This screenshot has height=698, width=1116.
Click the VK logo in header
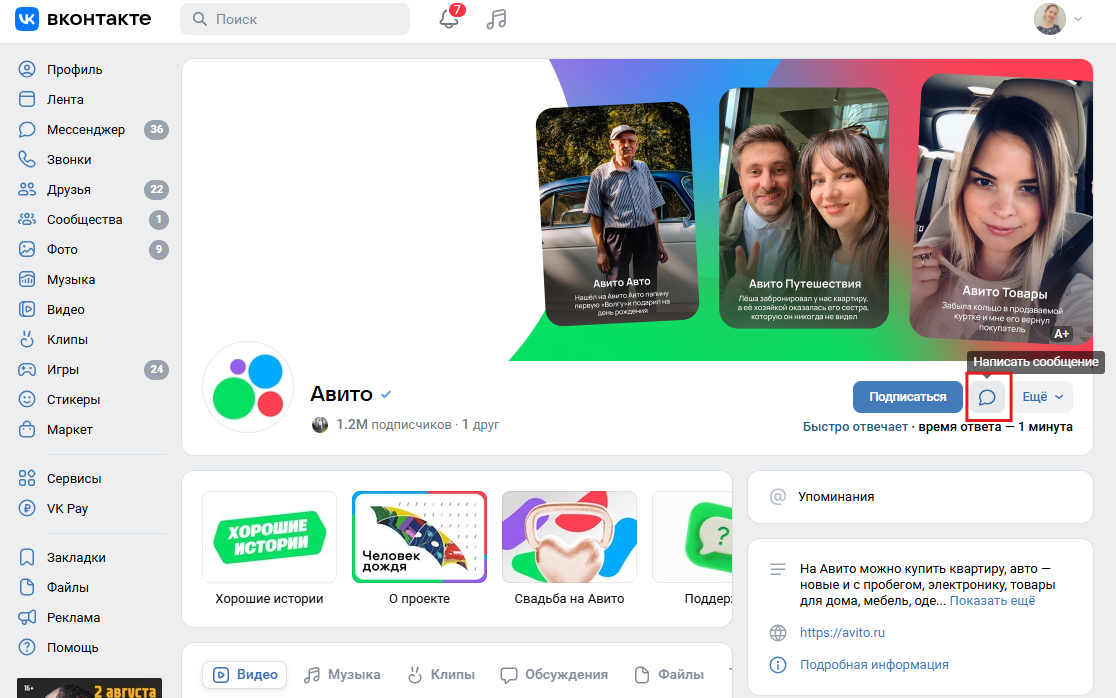tap(83, 19)
